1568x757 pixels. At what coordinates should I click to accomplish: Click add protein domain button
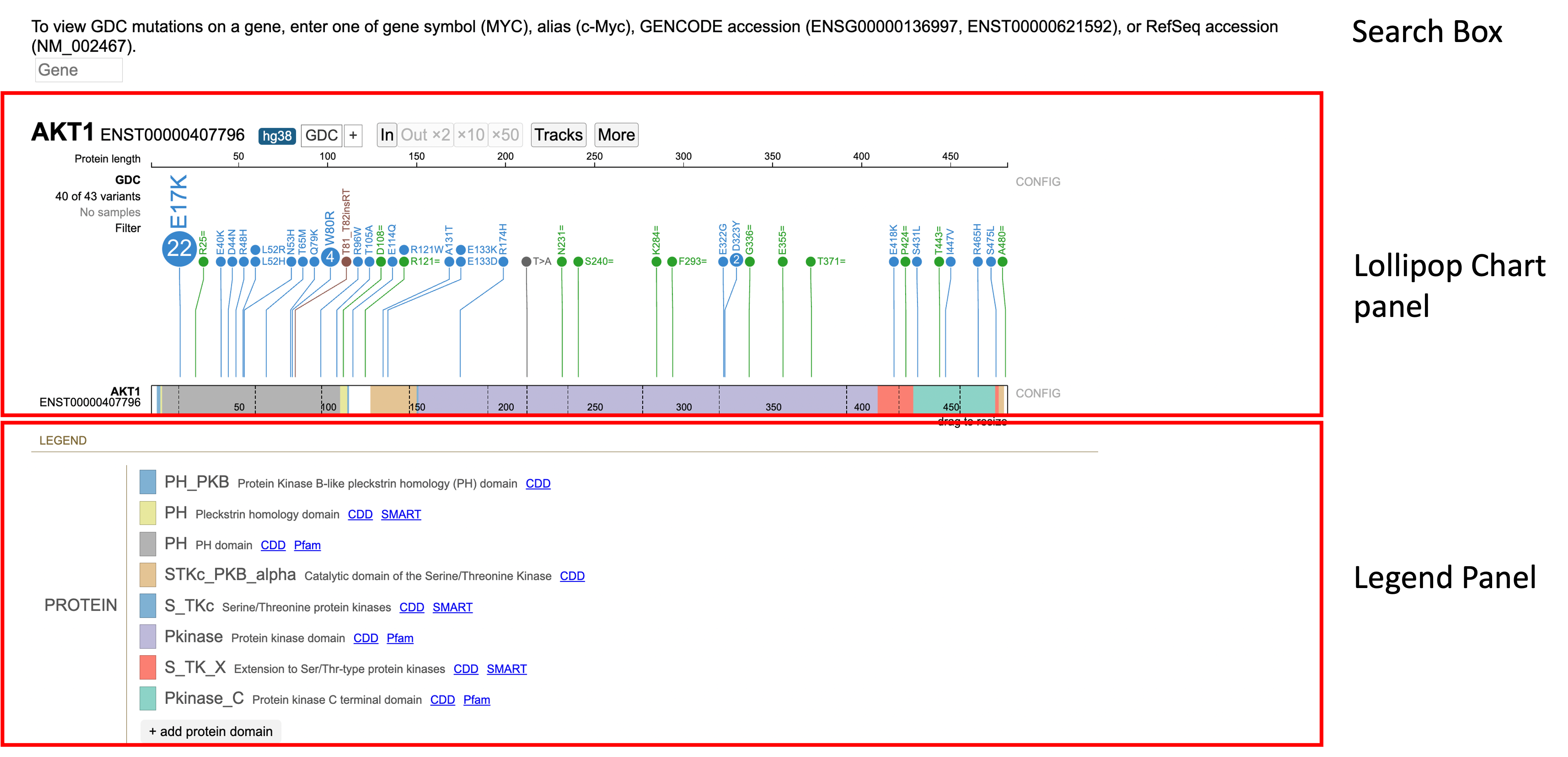click(211, 731)
